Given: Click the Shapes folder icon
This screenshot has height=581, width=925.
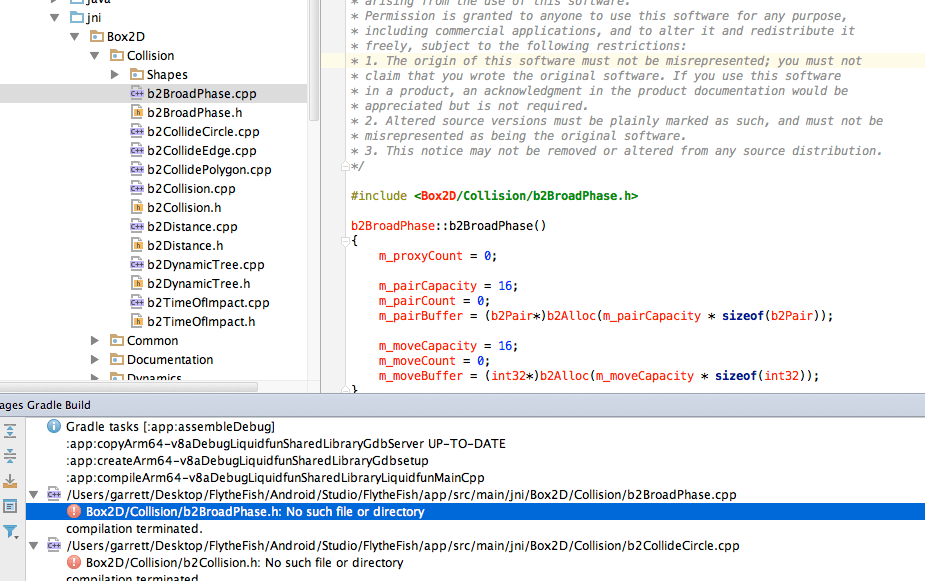Looking at the screenshot, I should click(137, 74).
